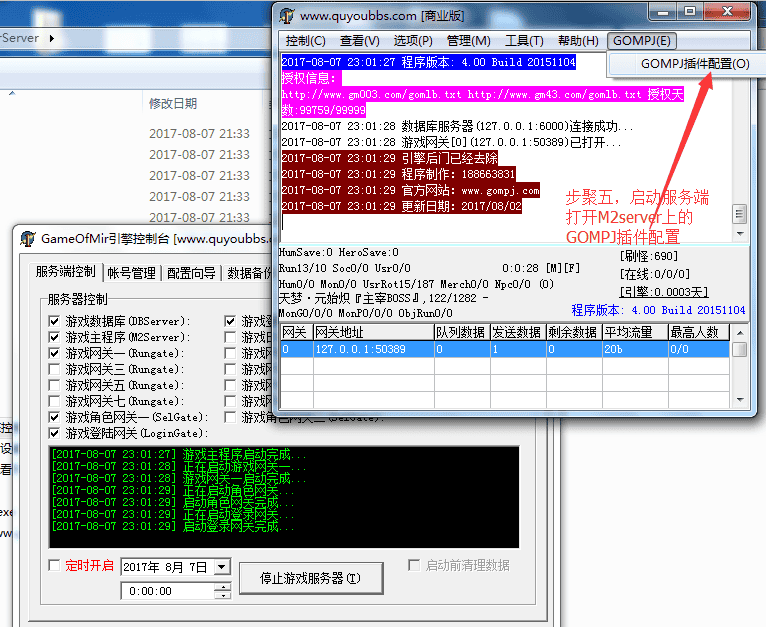This screenshot has height=627, width=766.
Task: Decrease time with the stepper down arrow
Action: 223,596
